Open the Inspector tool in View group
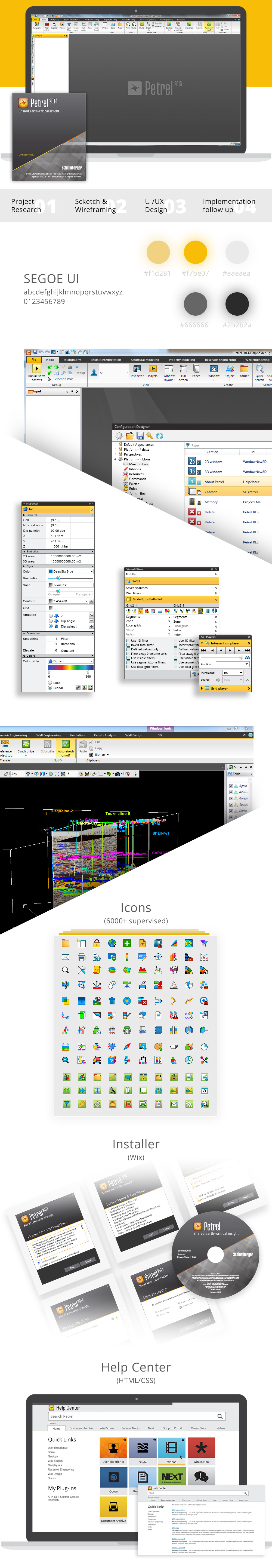Image resolution: width=272 pixels, height=1568 pixels. [138, 368]
